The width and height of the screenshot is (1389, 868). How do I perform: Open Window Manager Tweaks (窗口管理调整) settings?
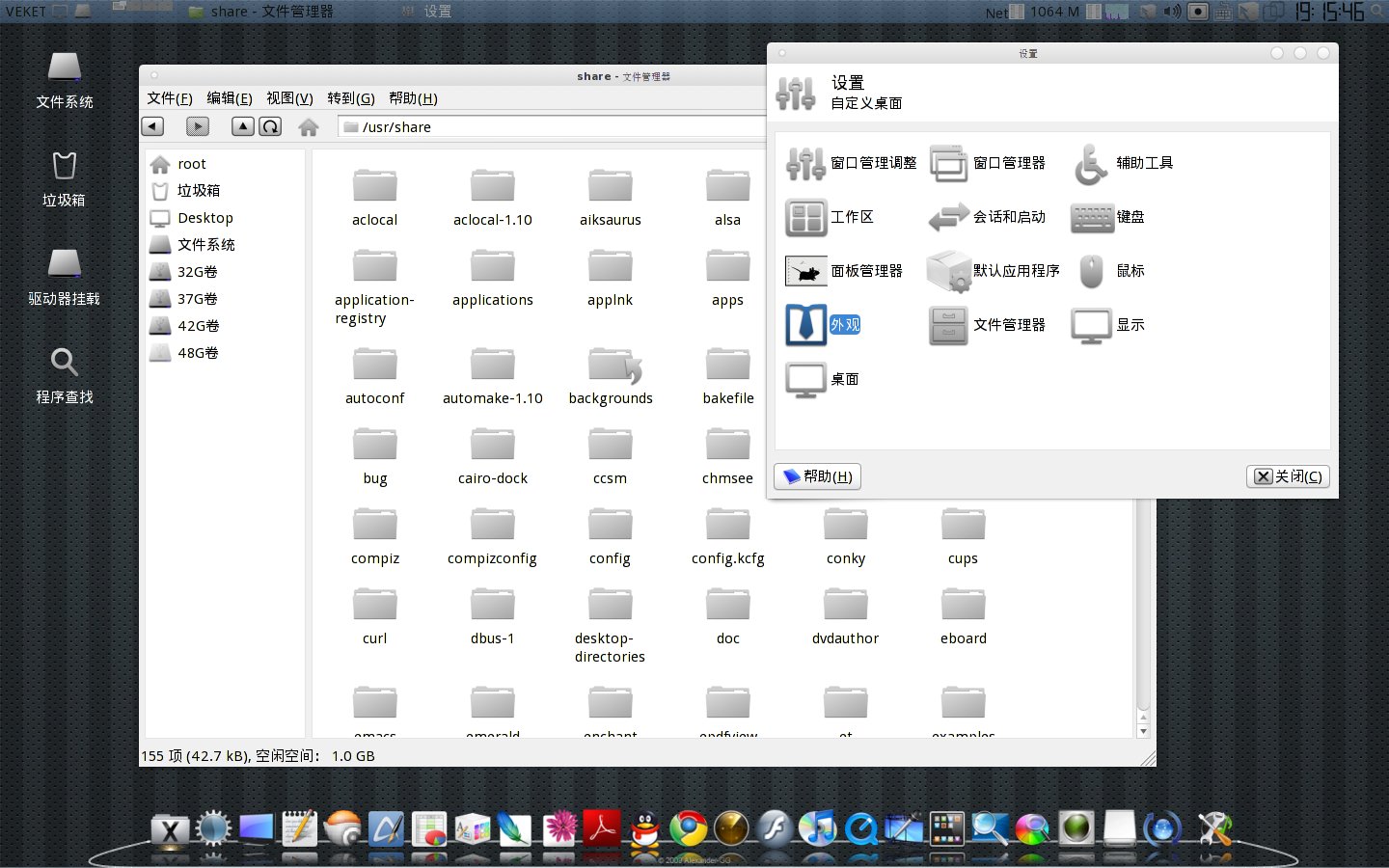851,163
